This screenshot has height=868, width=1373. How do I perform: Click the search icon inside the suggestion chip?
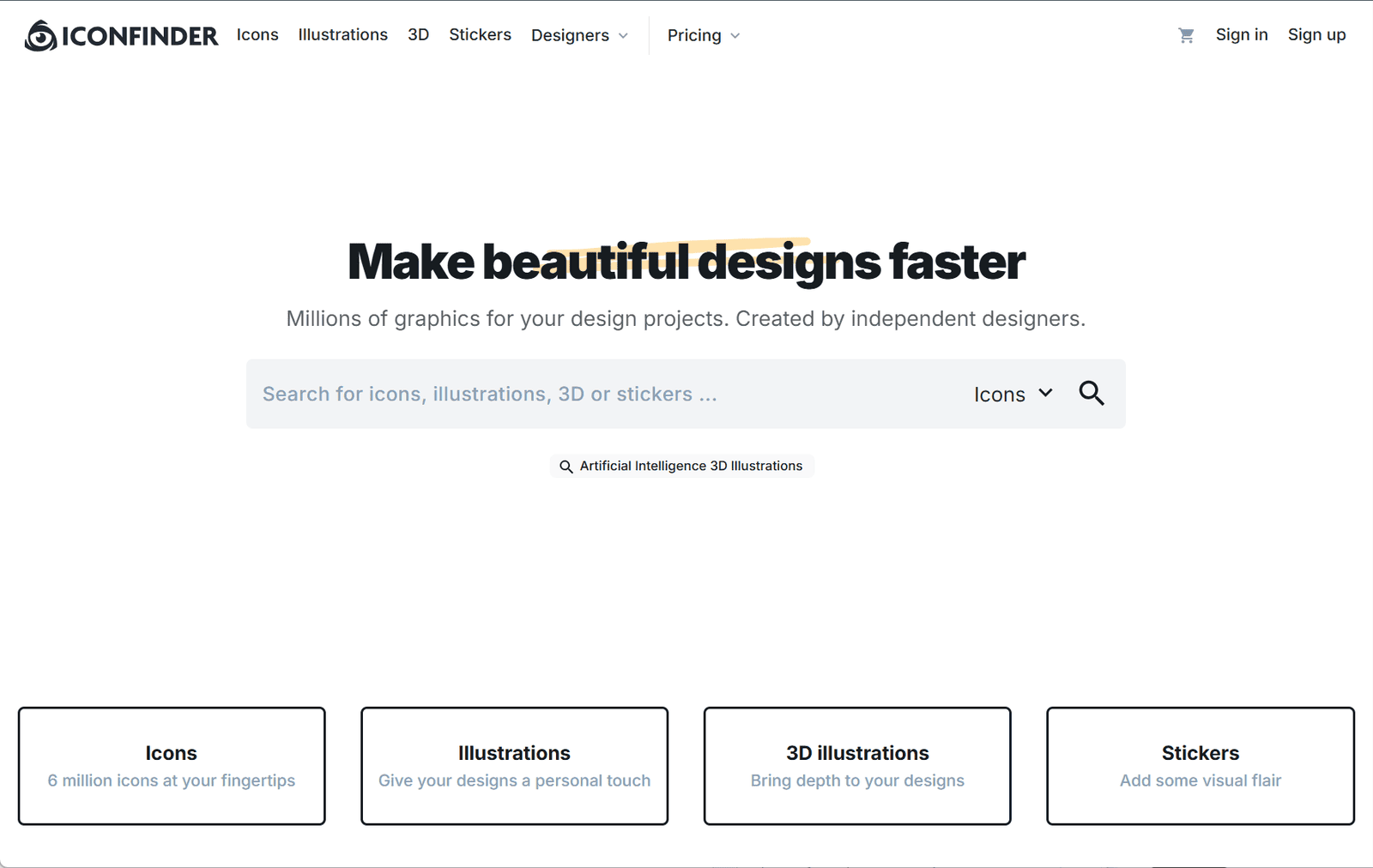click(566, 466)
